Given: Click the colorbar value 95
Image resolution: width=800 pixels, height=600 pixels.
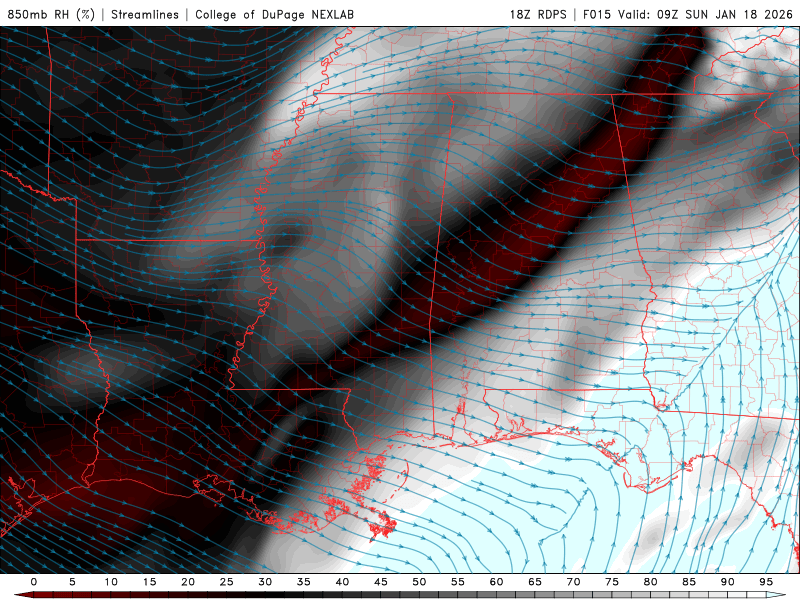Looking at the screenshot, I should [766, 582].
